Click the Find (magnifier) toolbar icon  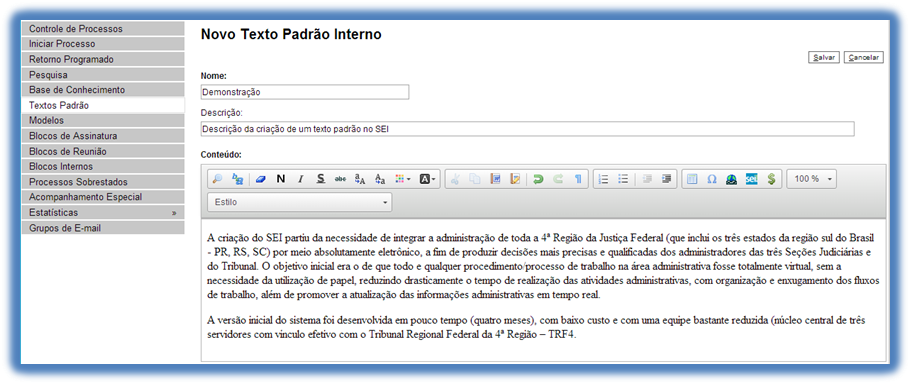pos(218,179)
